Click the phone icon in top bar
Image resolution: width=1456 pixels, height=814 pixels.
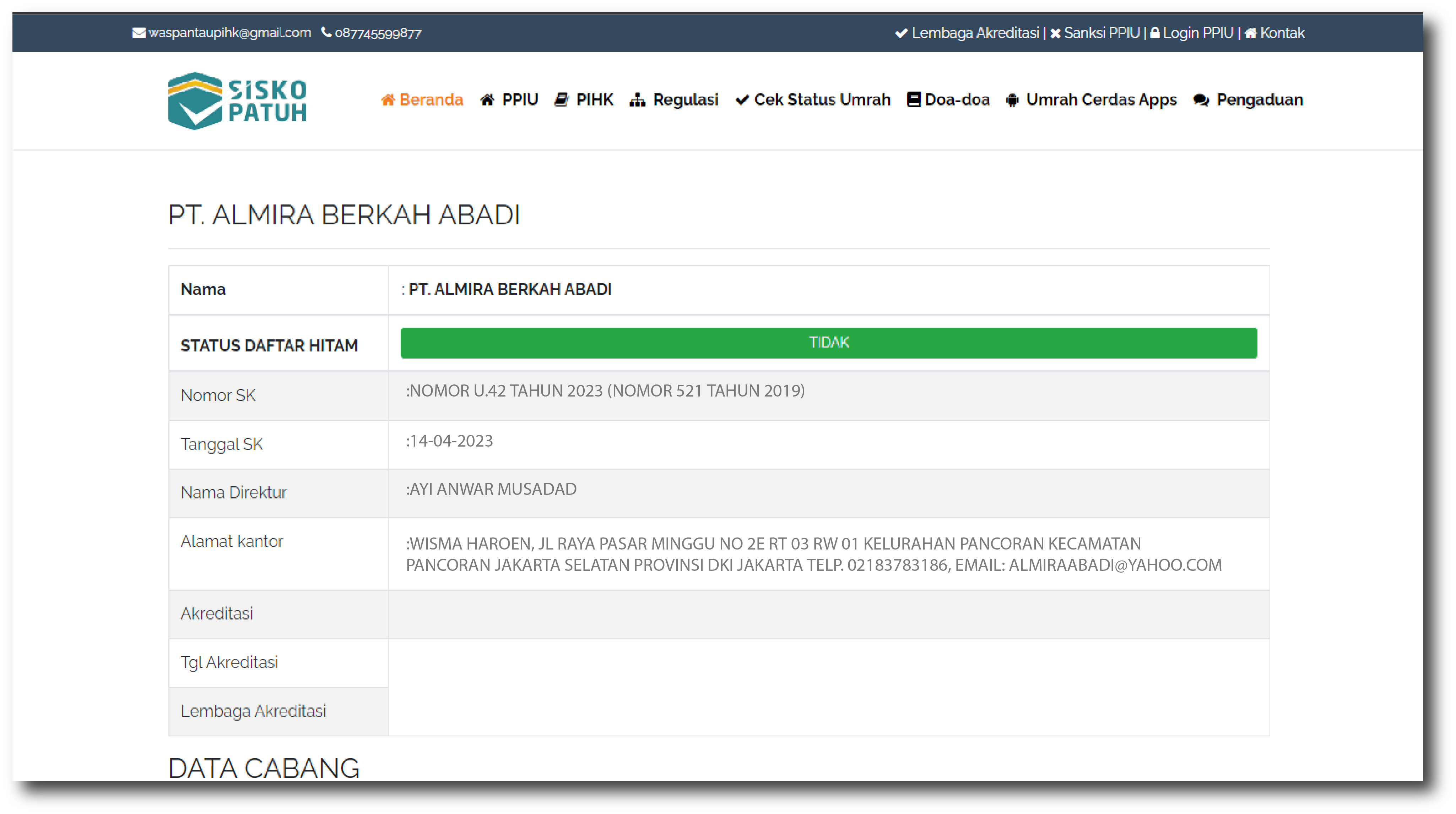click(x=326, y=32)
